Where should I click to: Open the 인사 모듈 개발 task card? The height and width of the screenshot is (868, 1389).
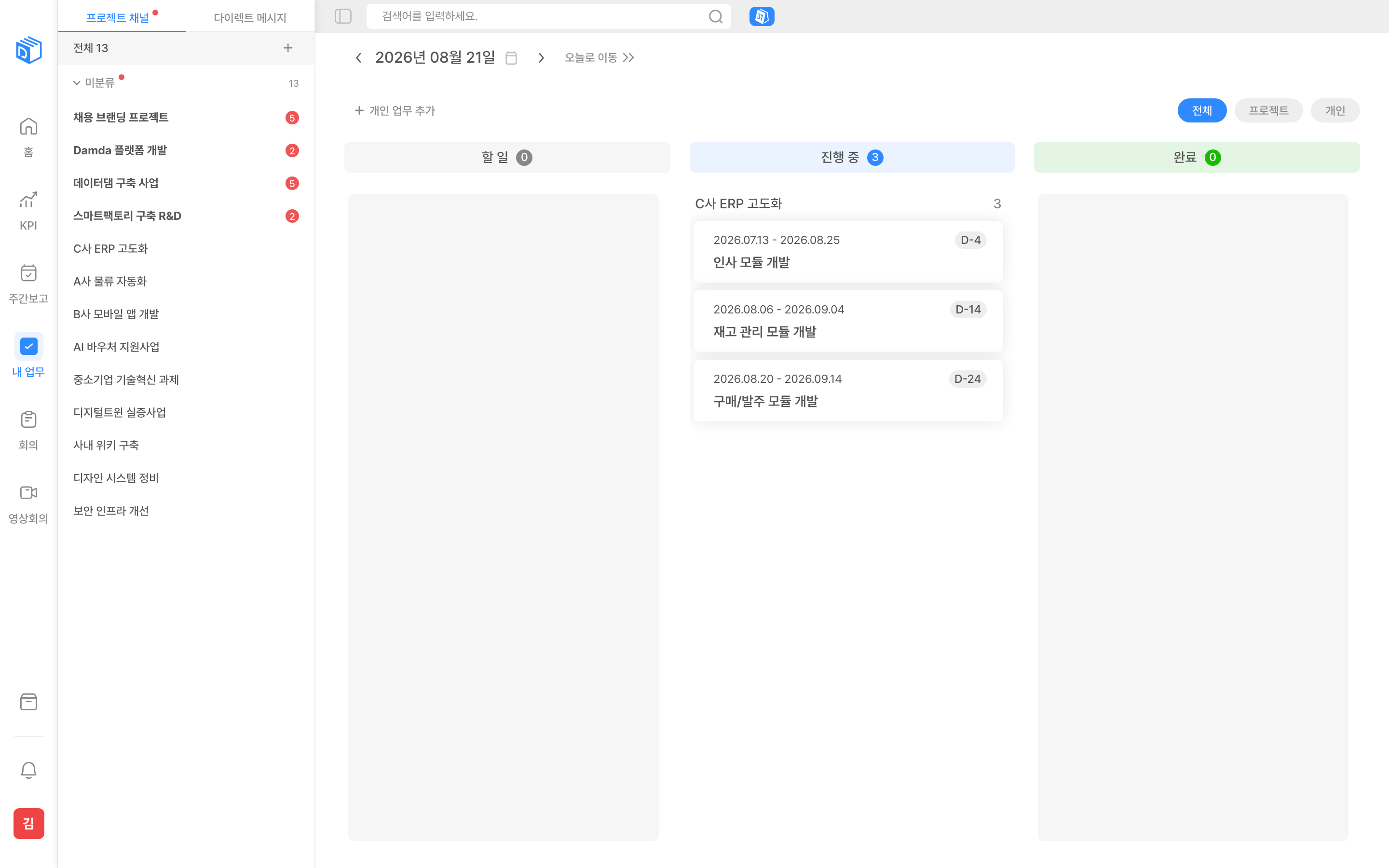coord(848,251)
